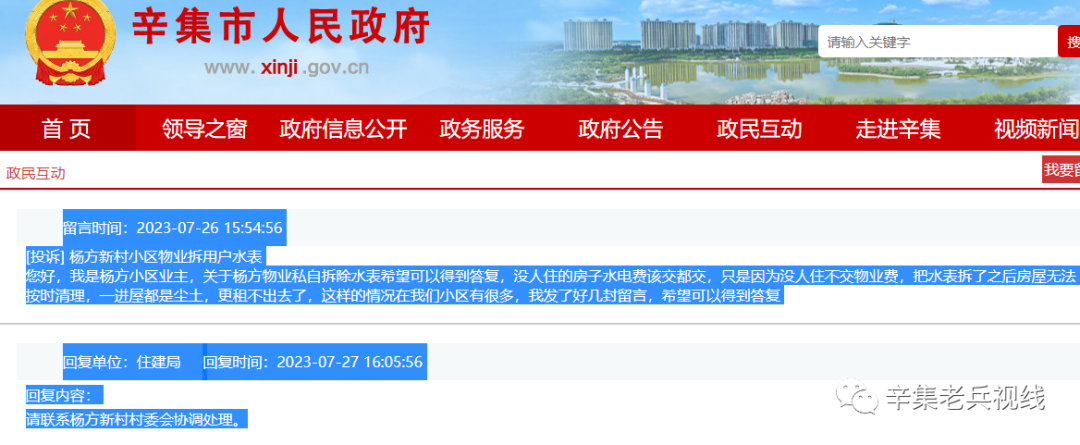Select the 政府信息公开 navigation item
1080x445 pixels.
343,129
